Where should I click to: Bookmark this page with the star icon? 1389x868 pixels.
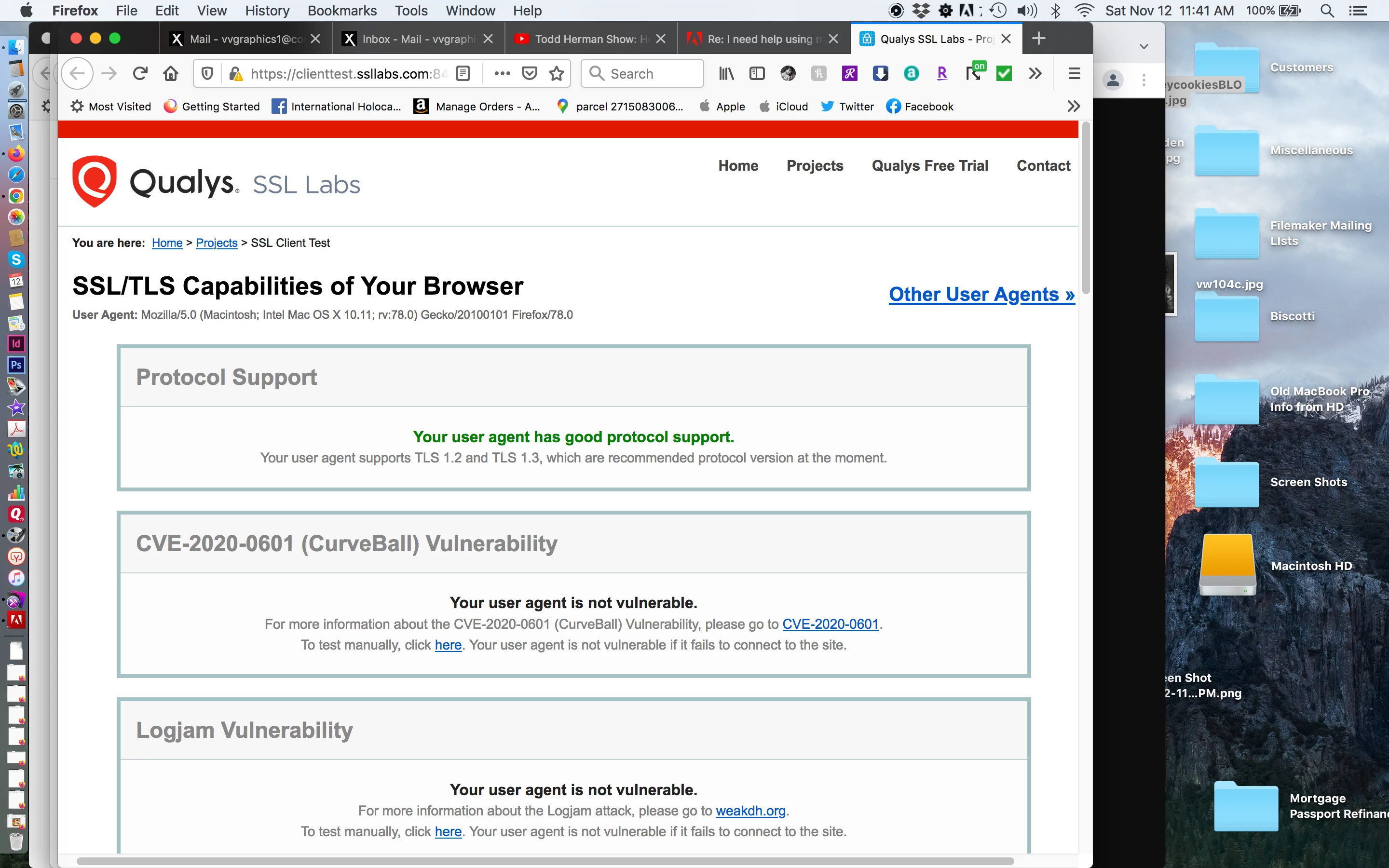pyautogui.click(x=556, y=73)
